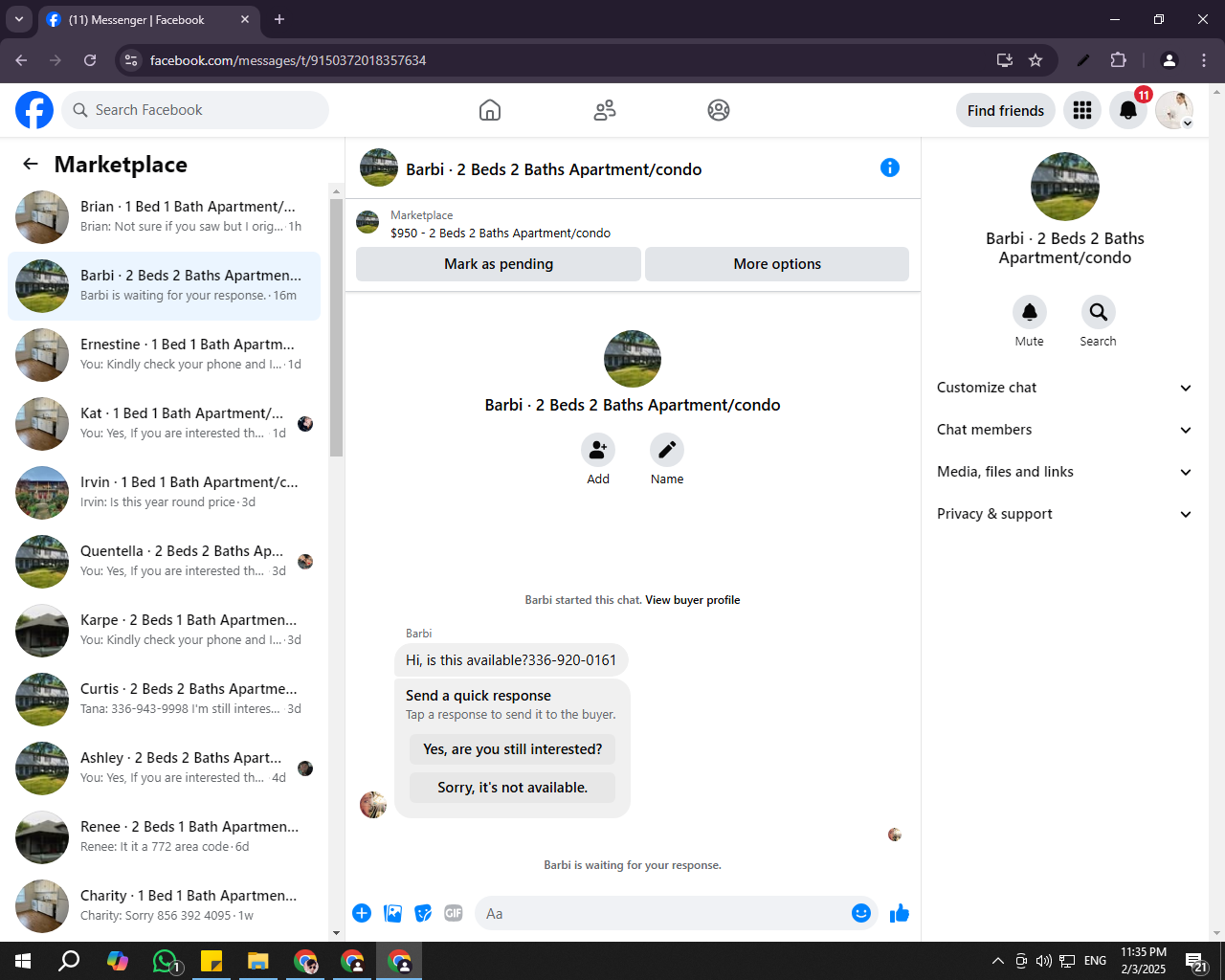Screen dimensions: 1225x980
Task: Open the Facebook home logo
Action: click(34, 110)
